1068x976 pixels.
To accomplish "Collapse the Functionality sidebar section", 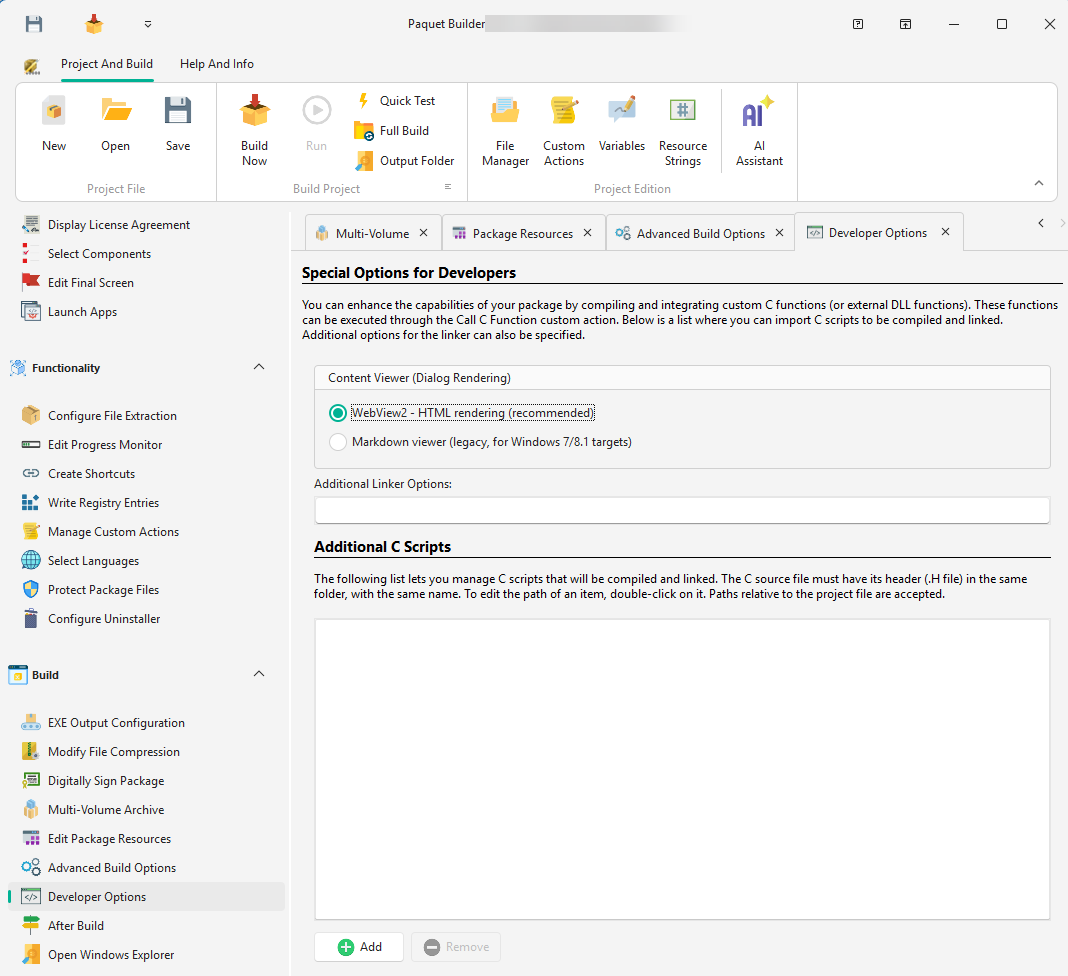I will 259,367.
